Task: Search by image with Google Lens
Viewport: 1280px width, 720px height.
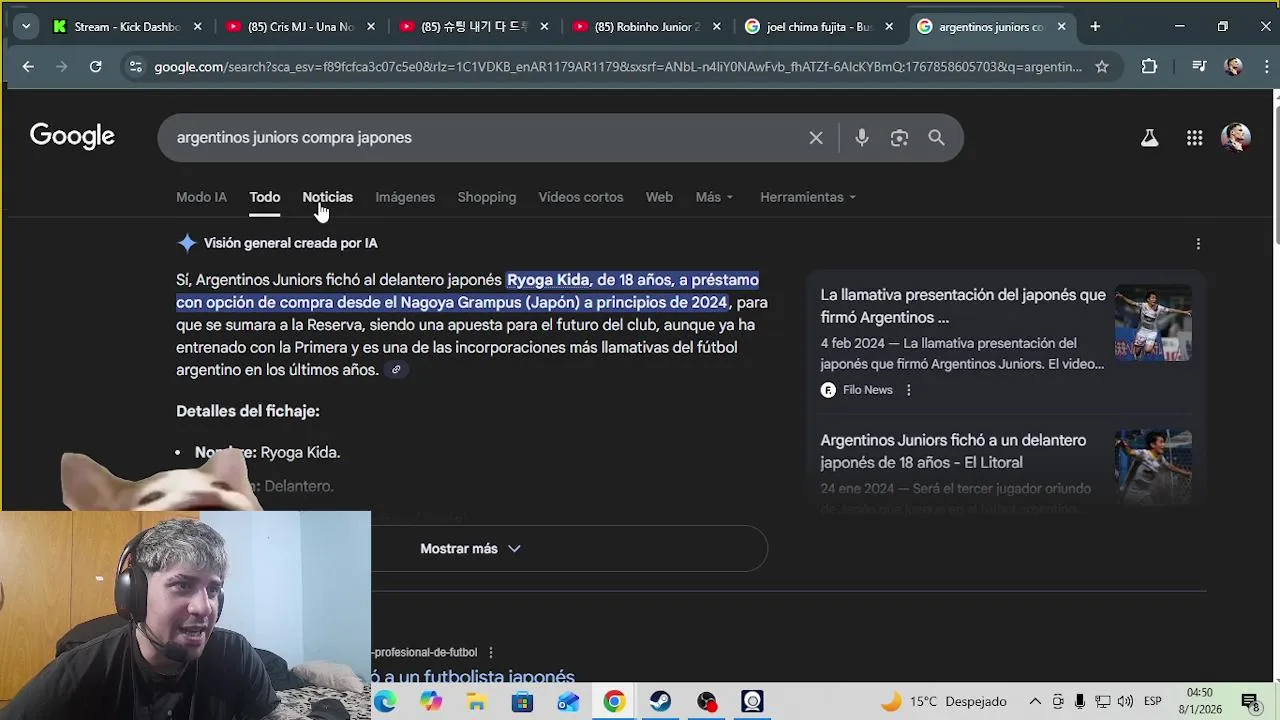Action: point(899,138)
